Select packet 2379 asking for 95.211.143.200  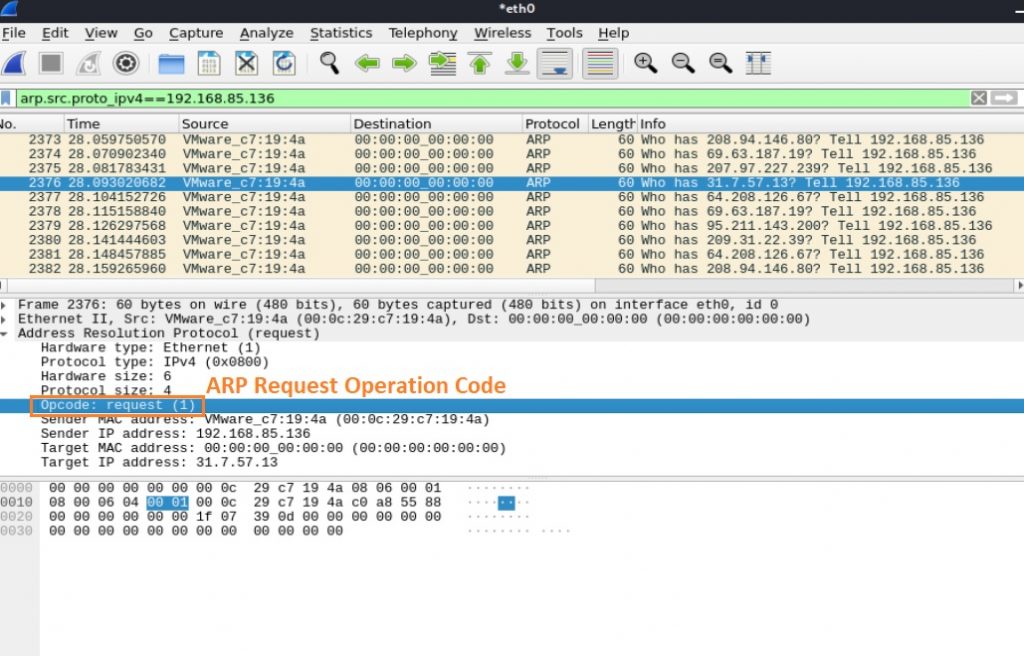512,225
